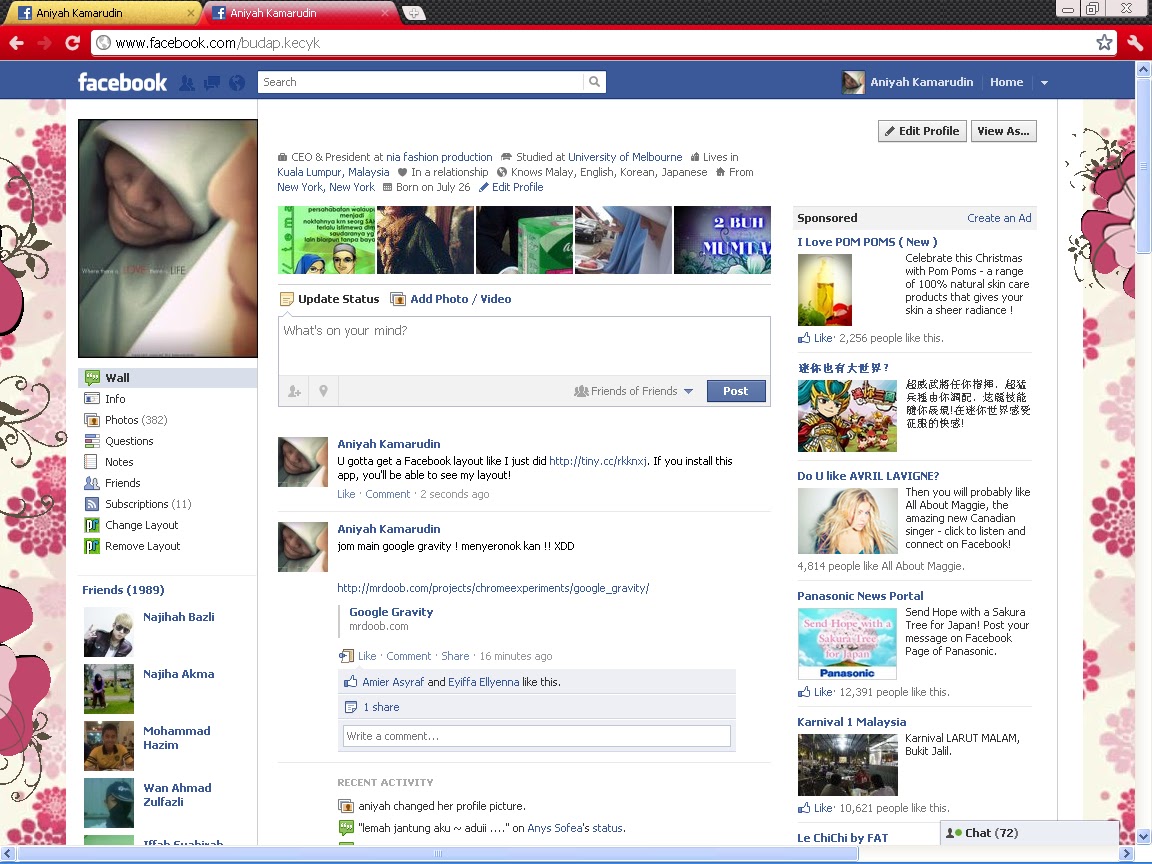Click the Change Layout icon
The height and width of the screenshot is (864, 1152).
pyautogui.click(x=92, y=525)
